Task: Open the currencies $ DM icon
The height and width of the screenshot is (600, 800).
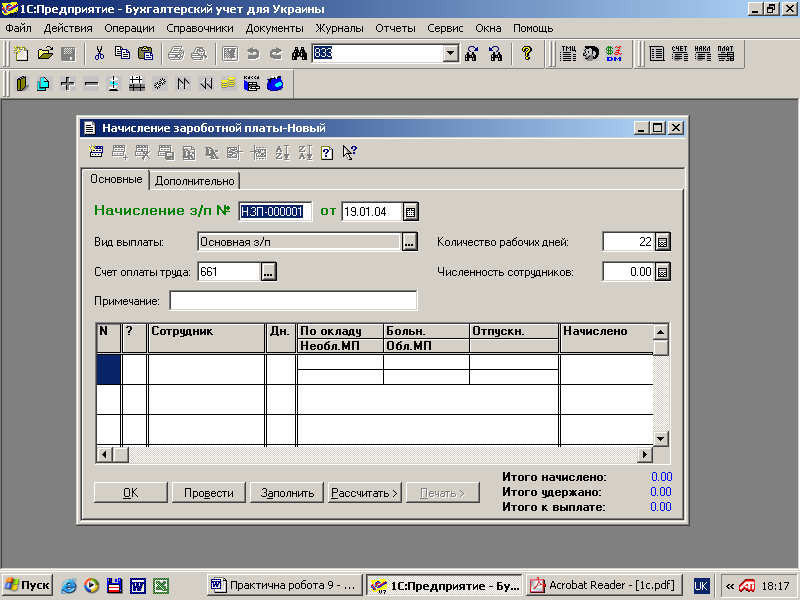Action: click(x=614, y=53)
